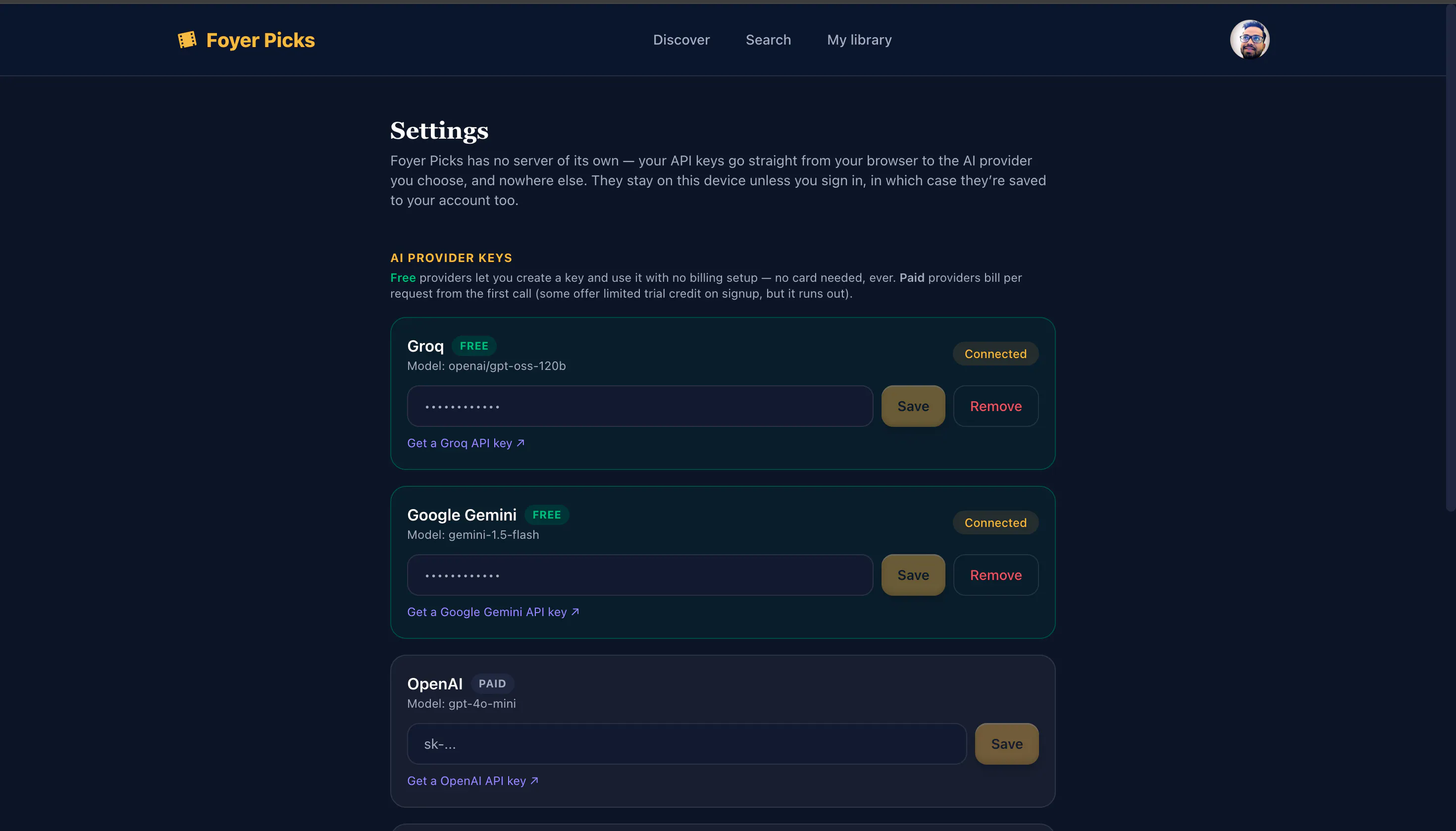Open the Search page
1456x831 pixels.
coord(768,40)
